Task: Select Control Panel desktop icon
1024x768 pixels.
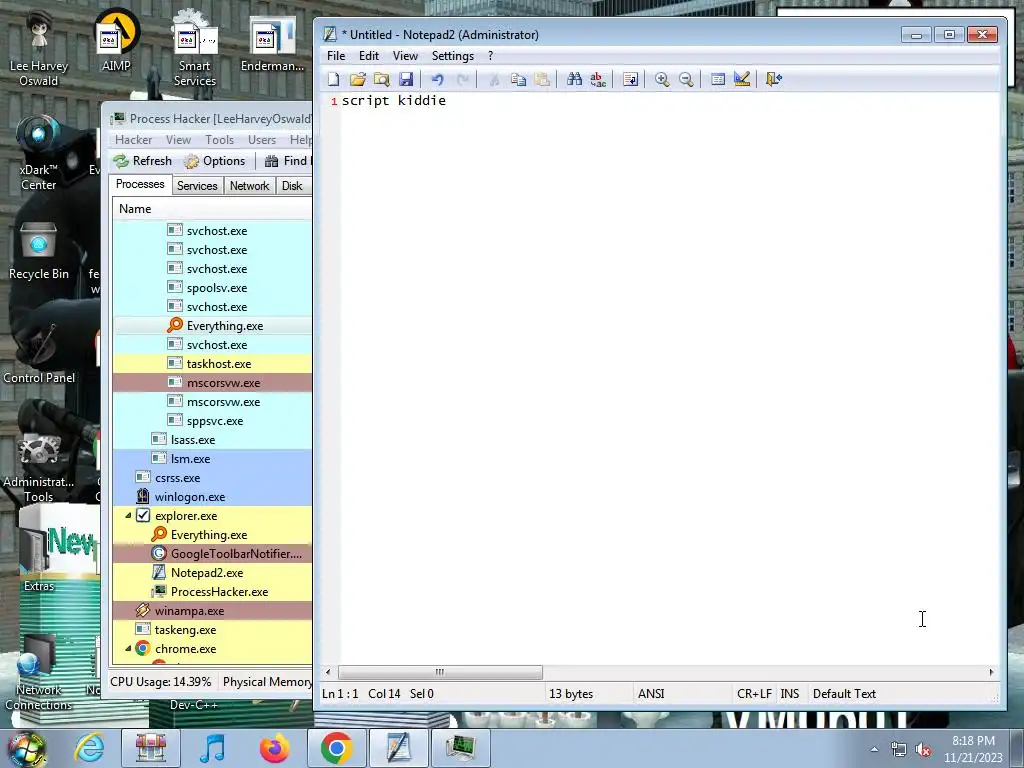Action: coord(39,354)
